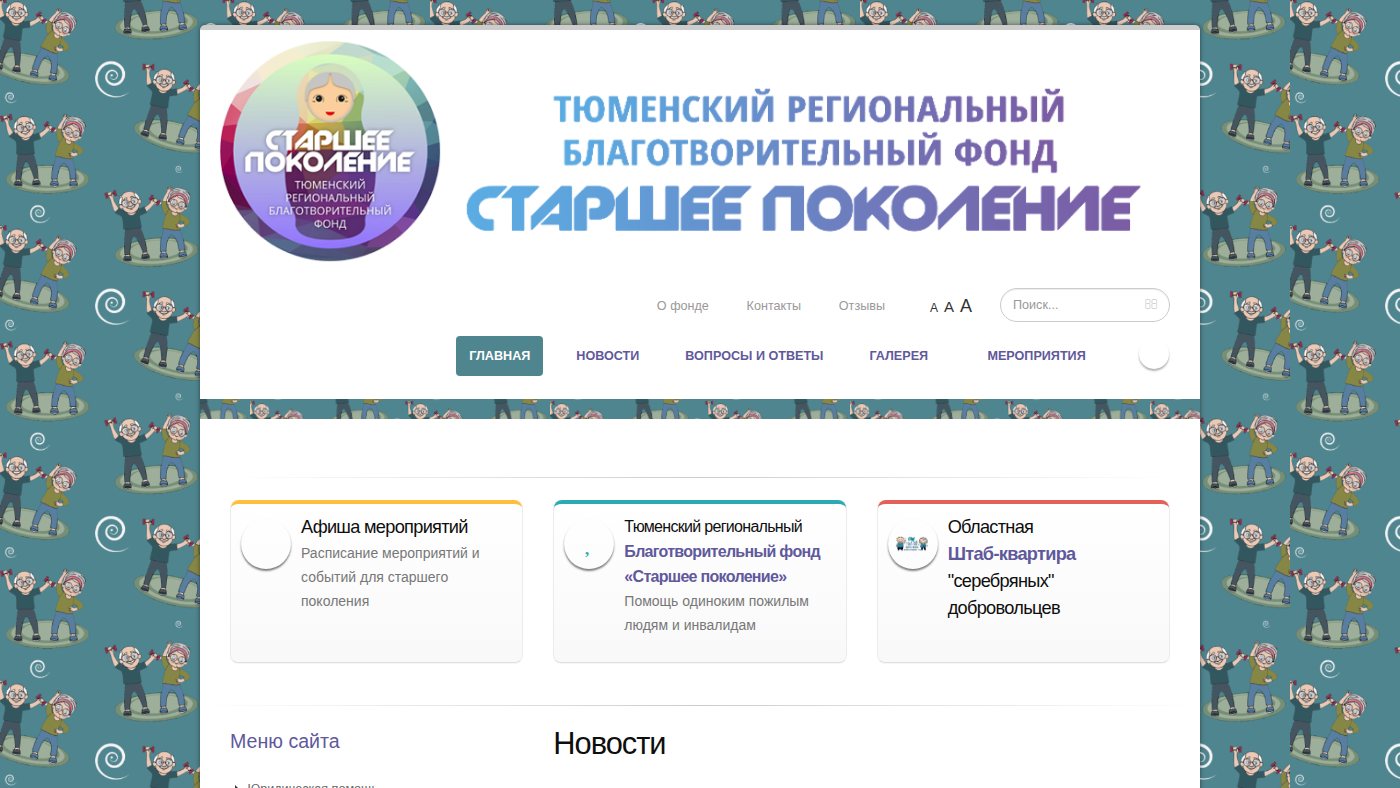Viewport: 1400px width, 788px height.
Task: Open the Галерея menu item
Action: [x=899, y=356]
